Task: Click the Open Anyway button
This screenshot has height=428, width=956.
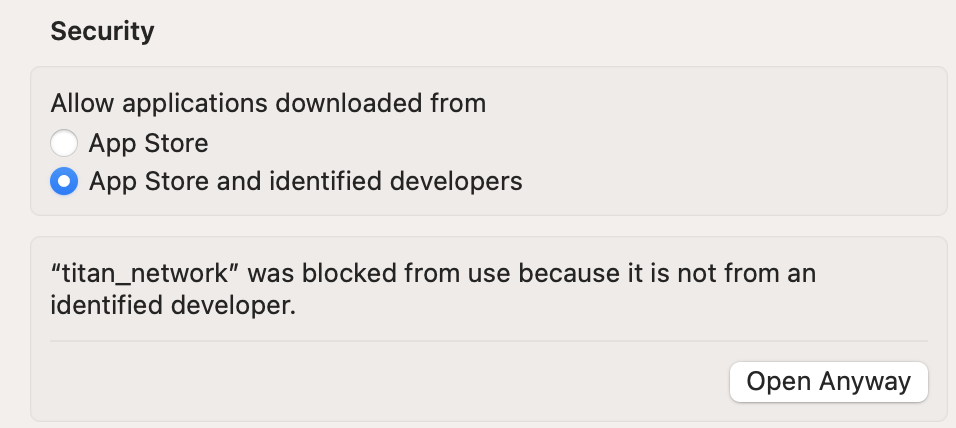Action: [828, 381]
